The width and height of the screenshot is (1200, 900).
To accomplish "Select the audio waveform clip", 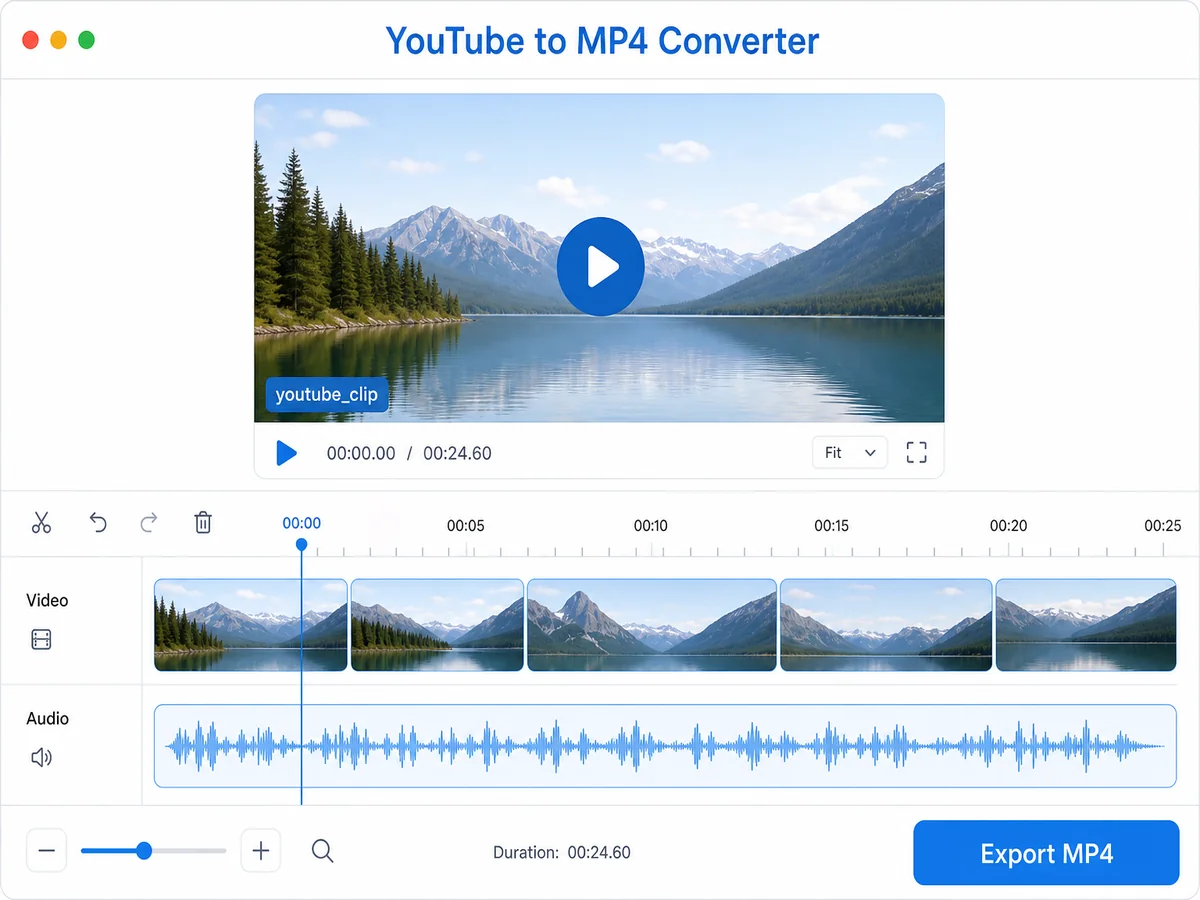I will point(665,746).
